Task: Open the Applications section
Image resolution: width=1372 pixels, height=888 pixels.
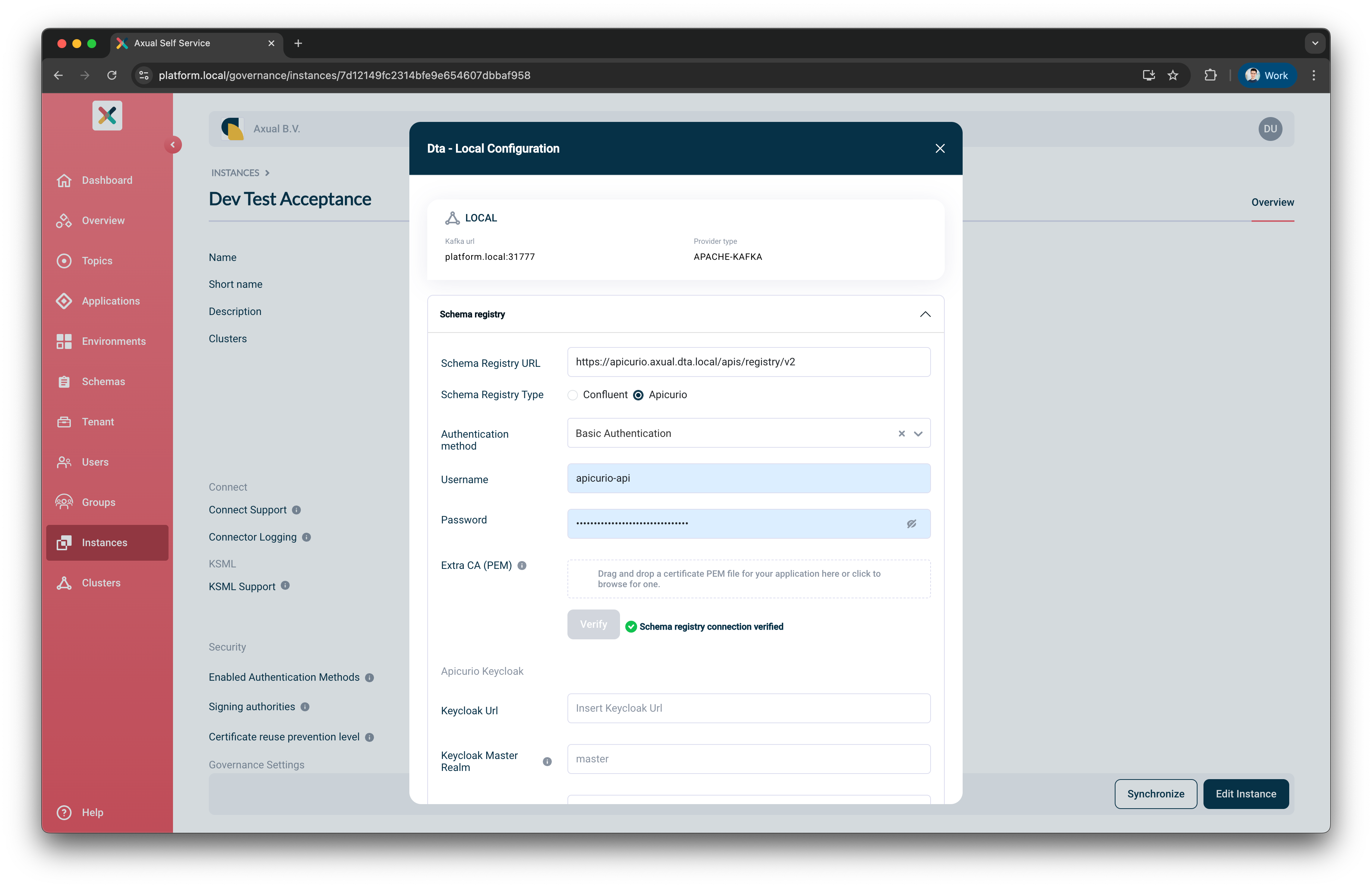Action: tap(111, 301)
